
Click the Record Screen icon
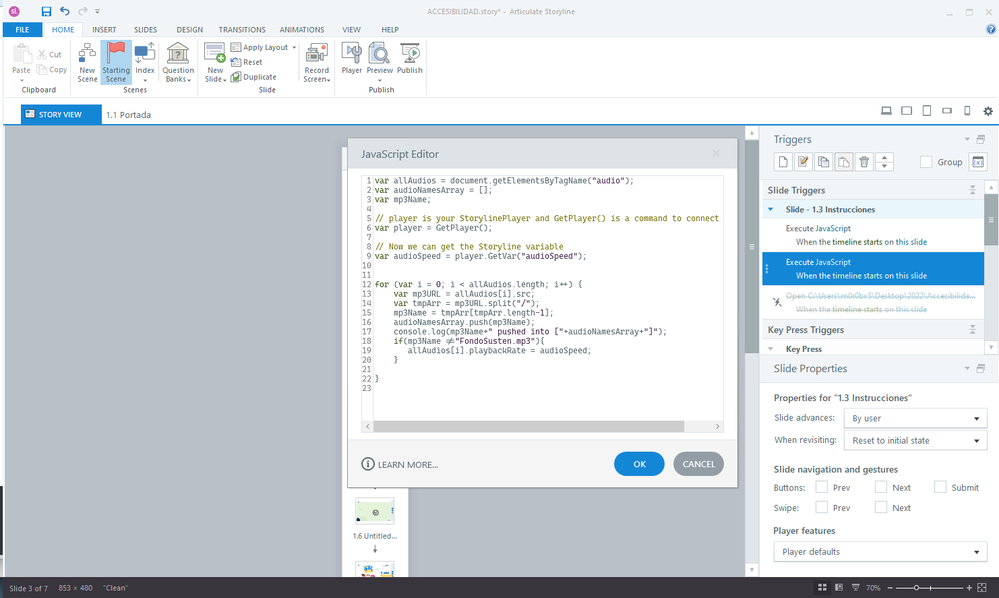[x=316, y=62]
